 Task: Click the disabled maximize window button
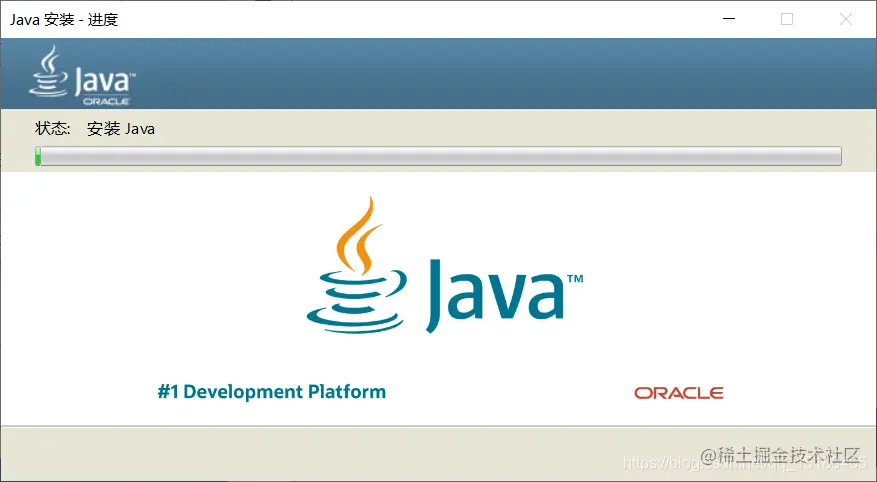[x=787, y=19]
